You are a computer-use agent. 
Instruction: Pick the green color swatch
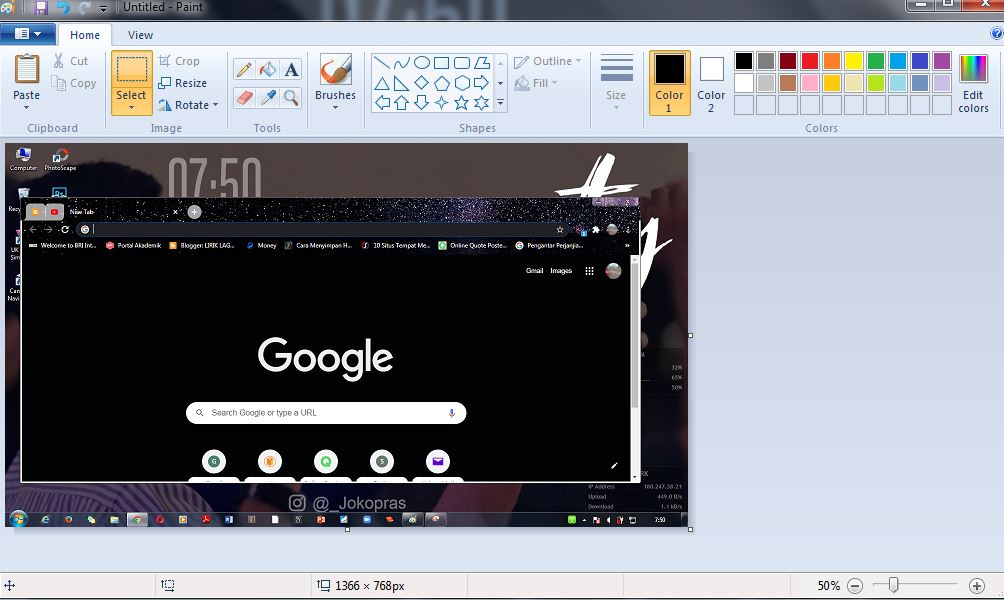(x=876, y=61)
